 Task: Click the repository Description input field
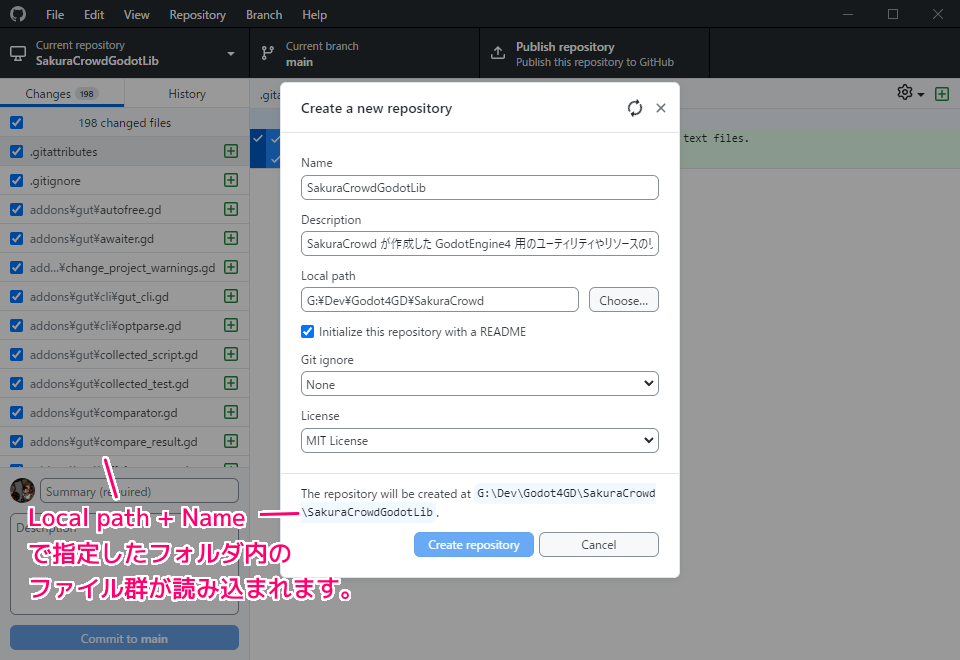coord(479,244)
